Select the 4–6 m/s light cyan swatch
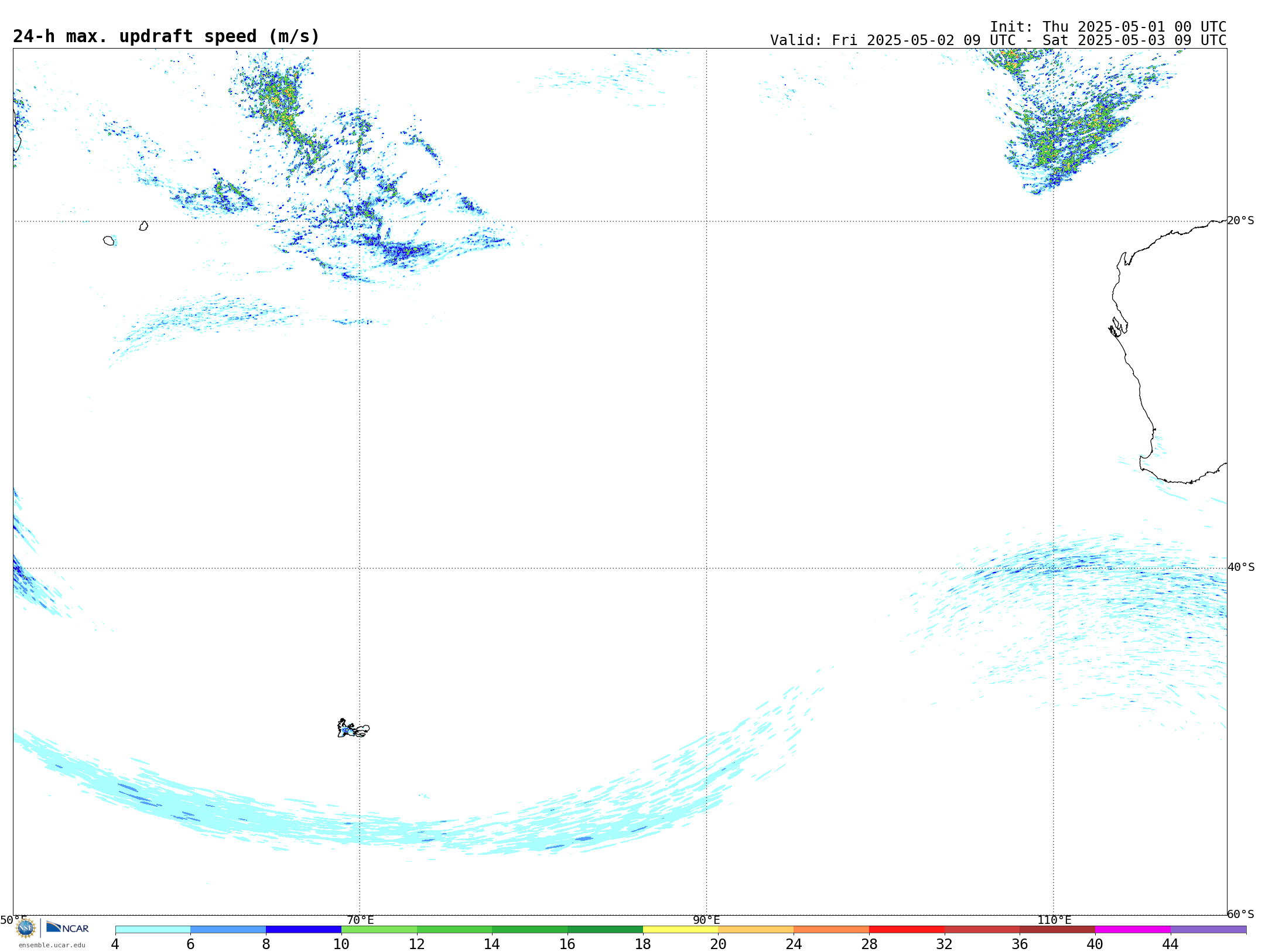 [x=153, y=929]
